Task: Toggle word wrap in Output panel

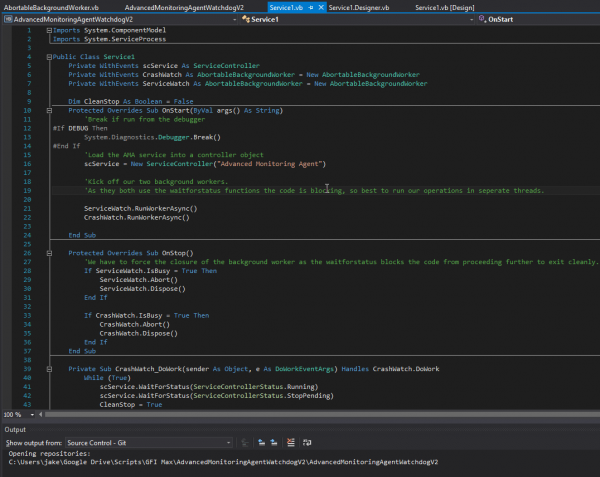Action: [308, 441]
